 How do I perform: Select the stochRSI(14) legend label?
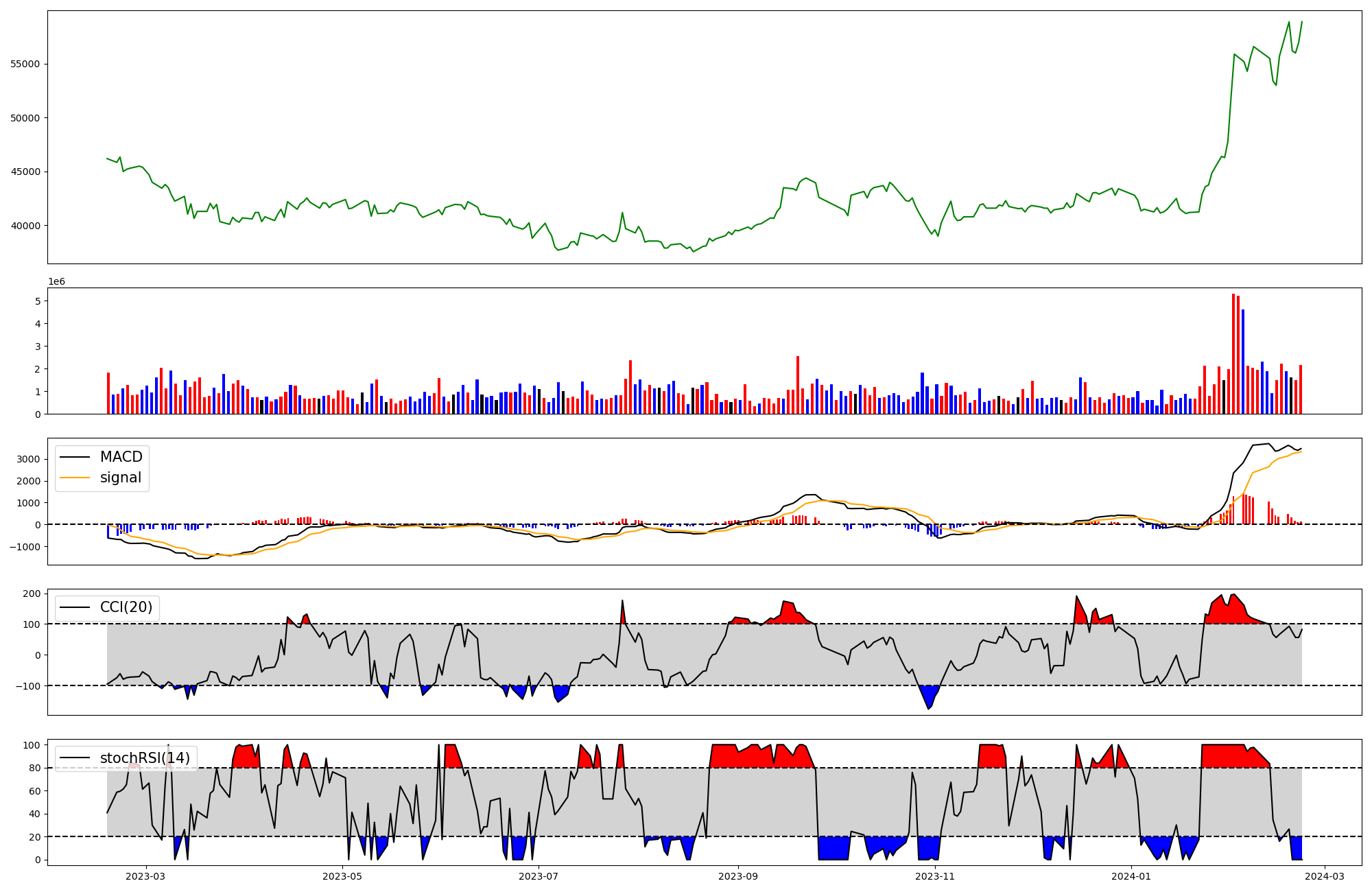tap(145, 758)
